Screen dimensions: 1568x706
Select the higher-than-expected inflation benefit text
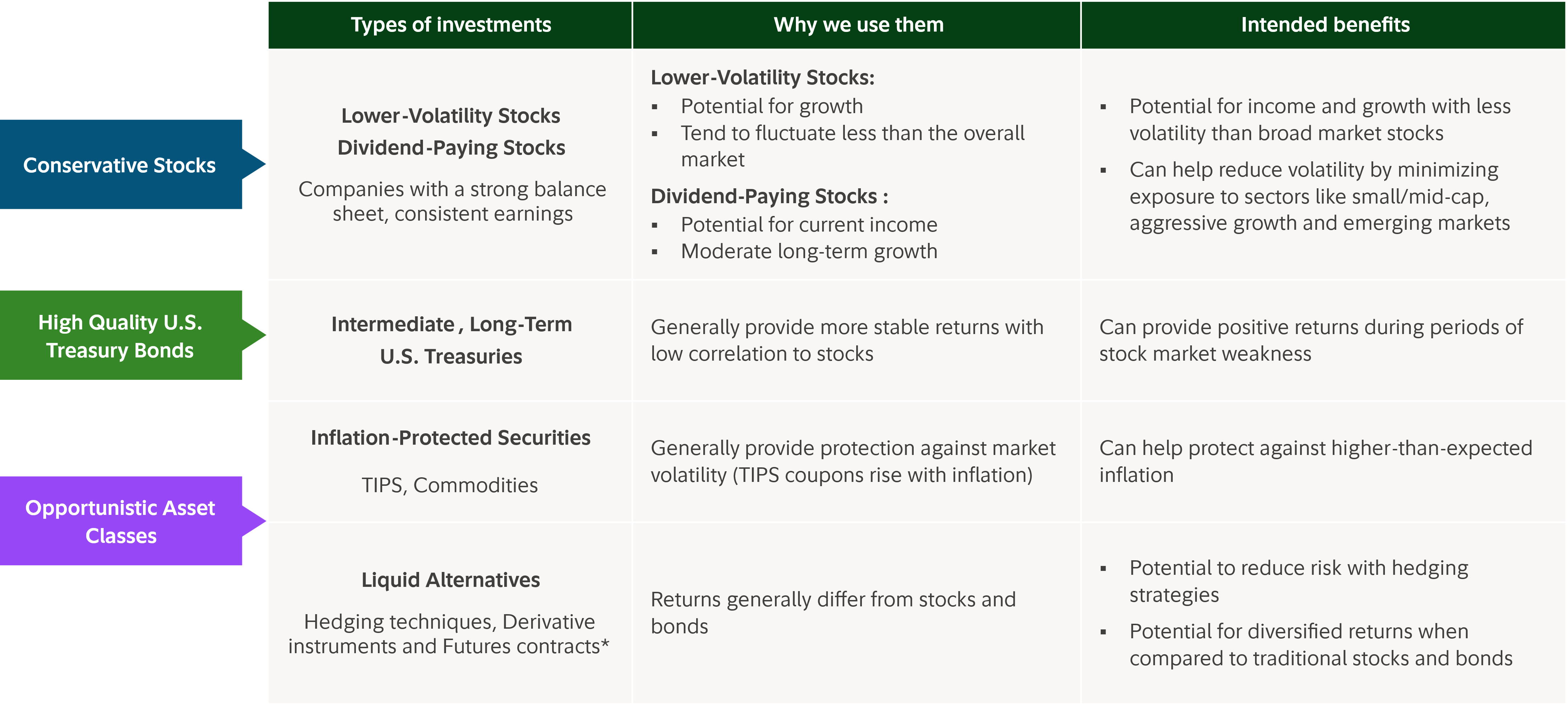point(1315,461)
